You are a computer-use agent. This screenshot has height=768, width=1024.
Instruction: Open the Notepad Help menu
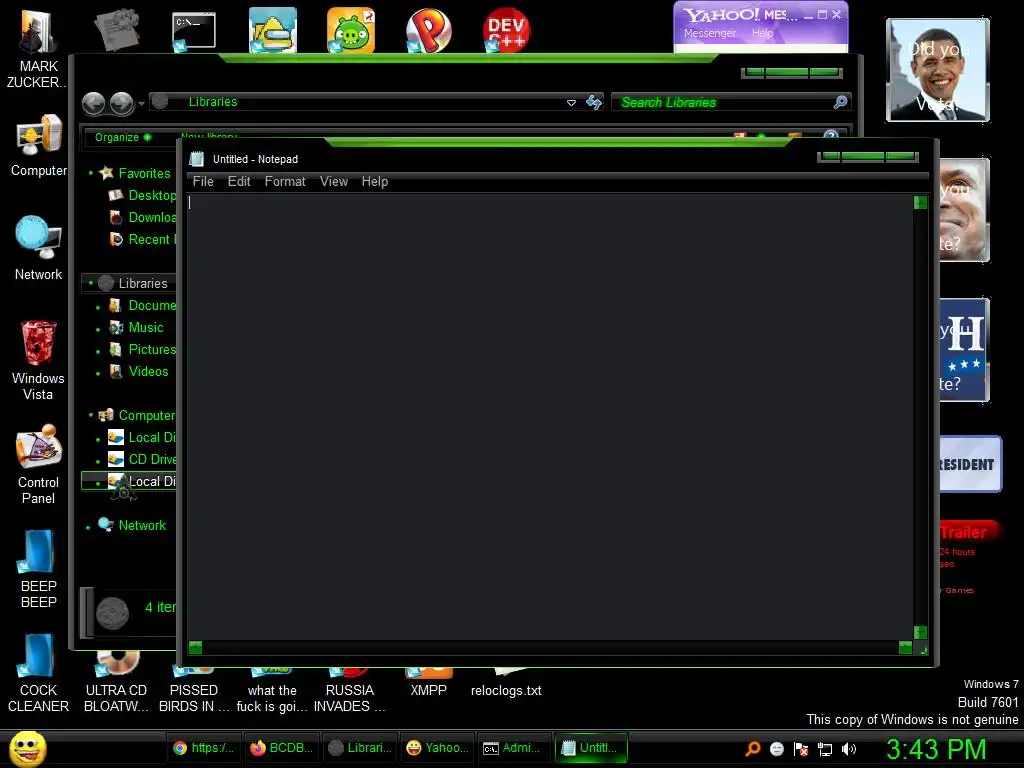pyautogui.click(x=375, y=182)
